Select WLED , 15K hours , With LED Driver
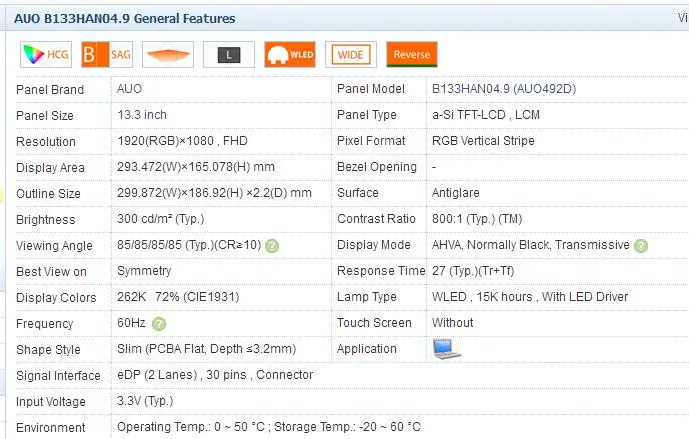The height and width of the screenshot is (439, 689). tap(530, 297)
